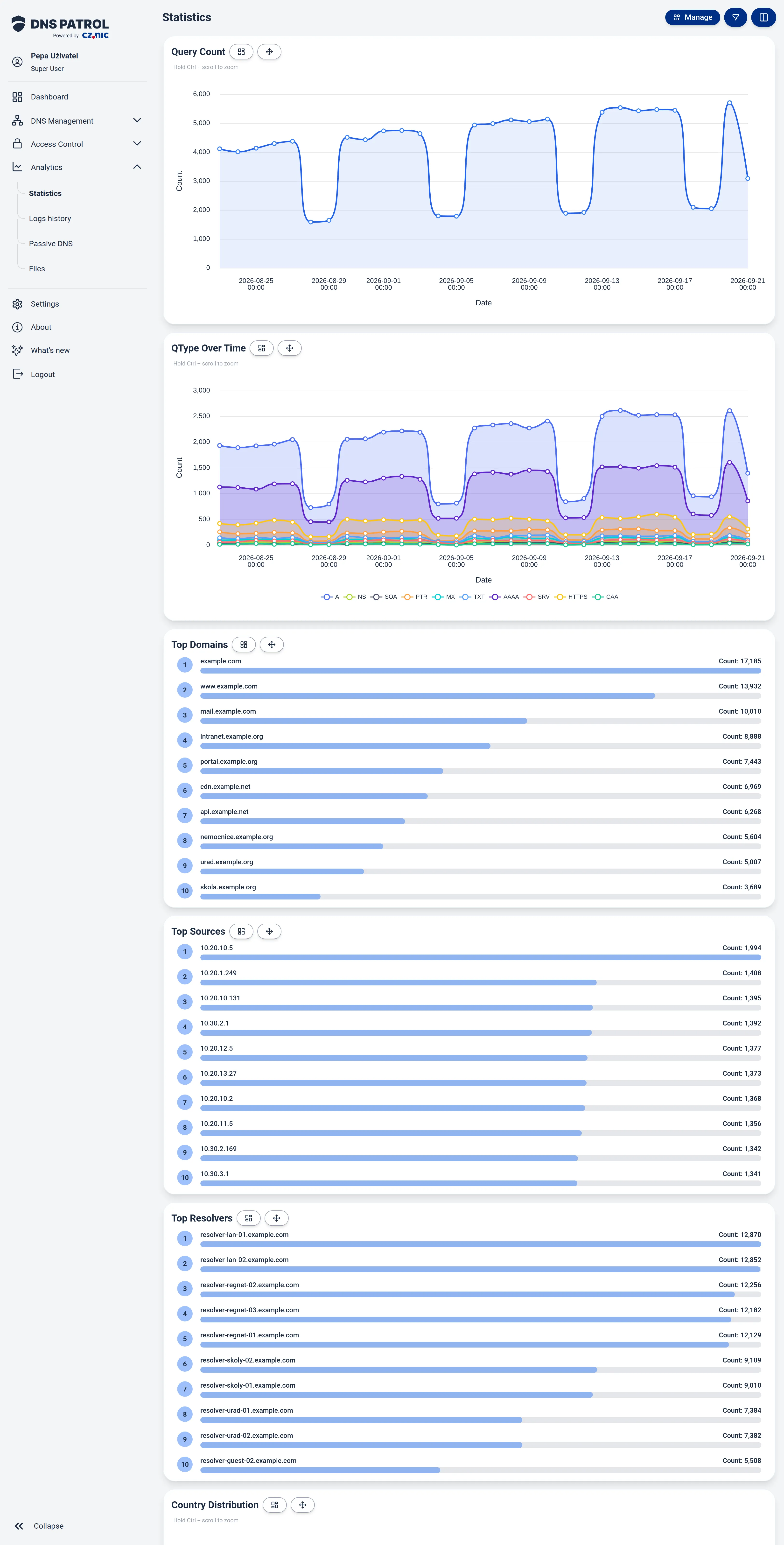This screenshot has height=1545, width=784.
Task: Expand the Access Control chevron
Action: [137, 144]
